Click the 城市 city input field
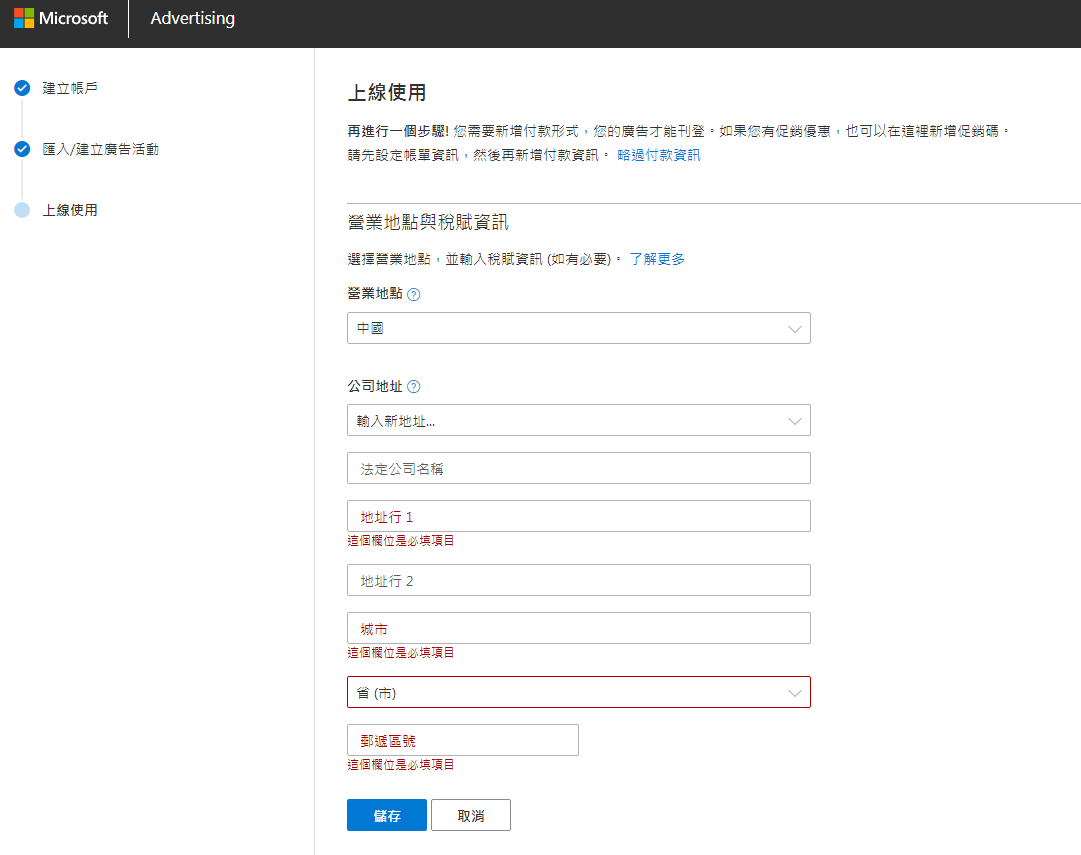This screenshot has height=855, width=1081. point(578,628)
